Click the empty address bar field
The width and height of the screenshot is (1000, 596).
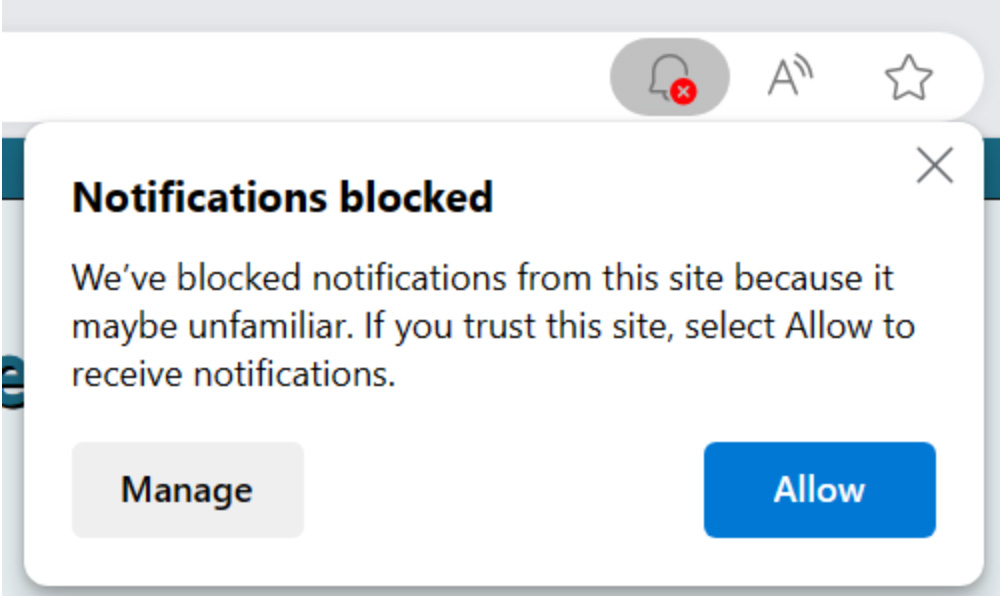pos(306,76)
